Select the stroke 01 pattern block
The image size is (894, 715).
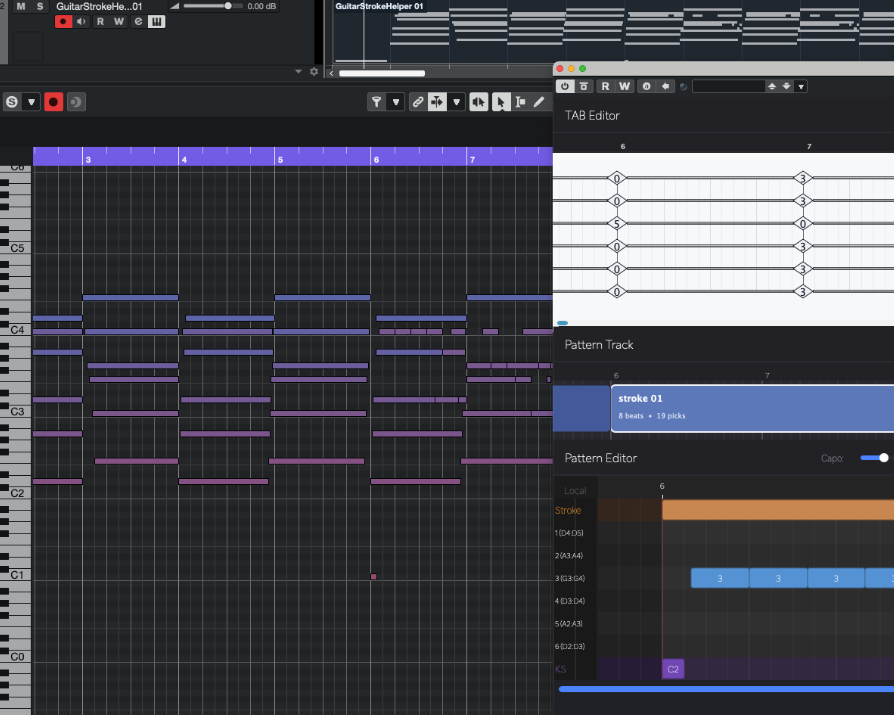[752, 407]
